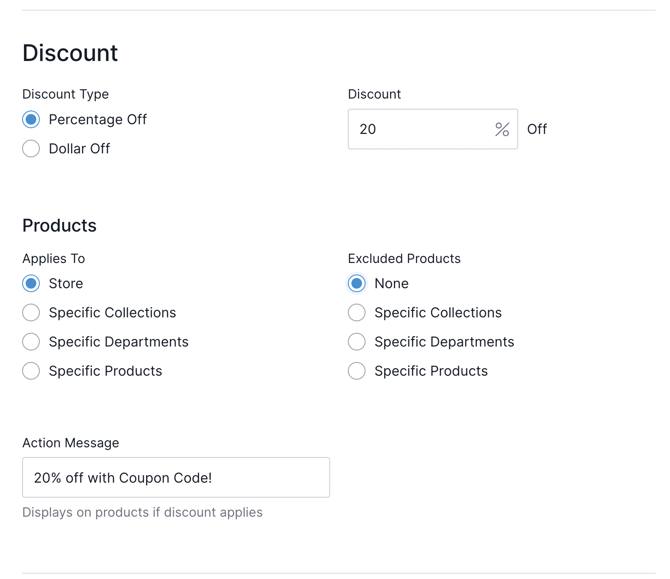670x579 pixels.
Task: Click the Applies To label
Action: point(53,258)
